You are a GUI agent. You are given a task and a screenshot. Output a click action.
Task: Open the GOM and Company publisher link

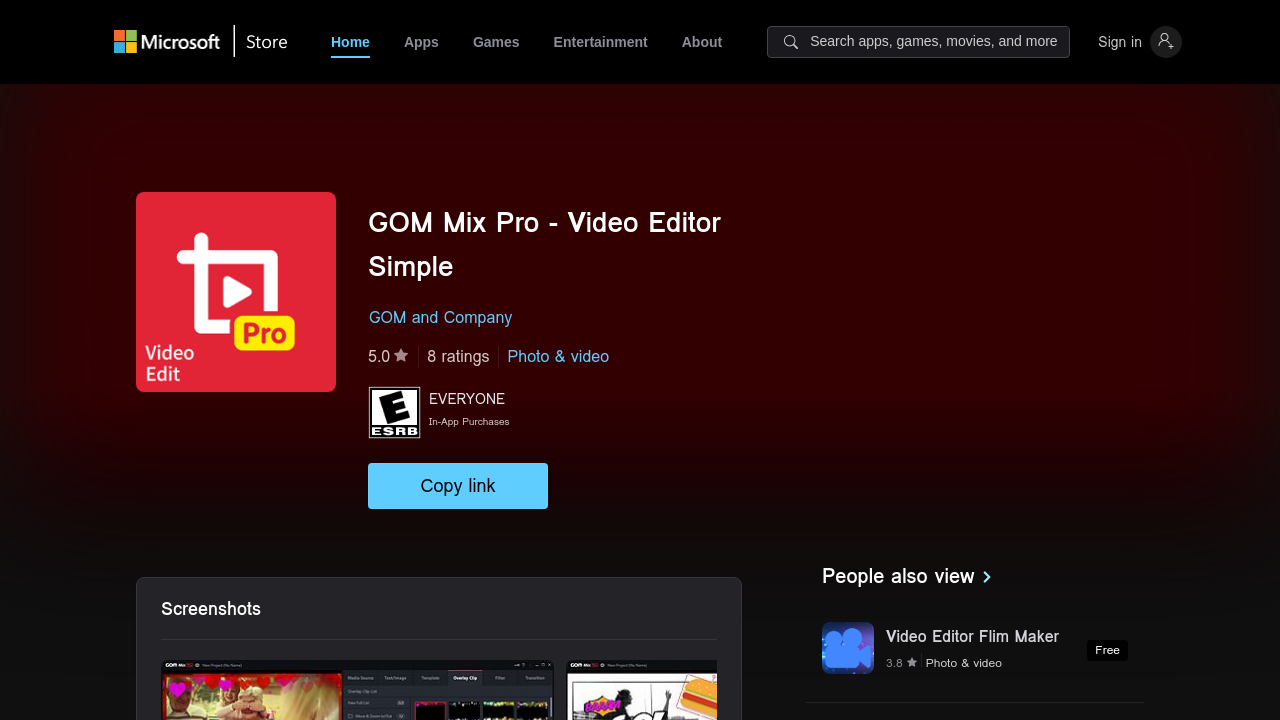(440, 317)
